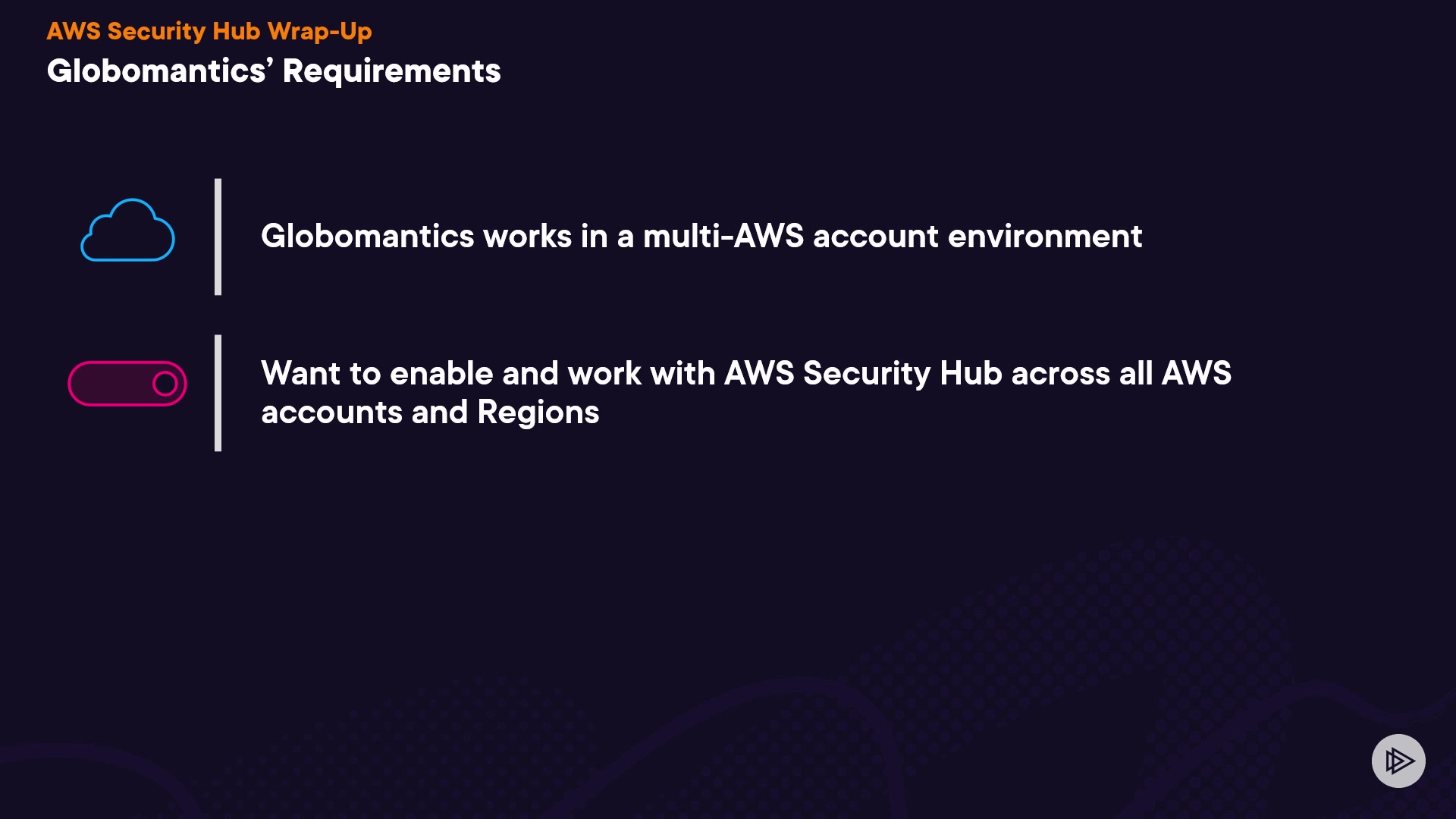The height and width of the screenshot is (819, 1456).
Task: Click "Wrap-Up" in the orange title
Action: coord(319,31)
